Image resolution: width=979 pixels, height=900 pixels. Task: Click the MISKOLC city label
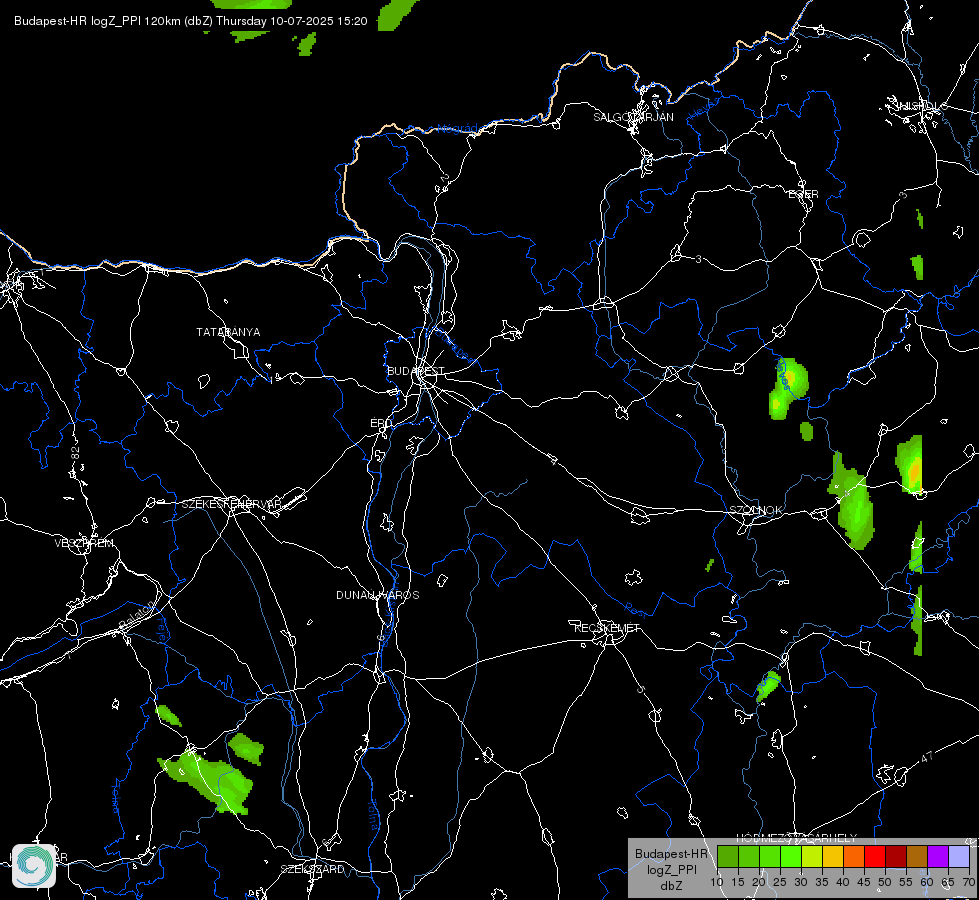pos(921,106)
